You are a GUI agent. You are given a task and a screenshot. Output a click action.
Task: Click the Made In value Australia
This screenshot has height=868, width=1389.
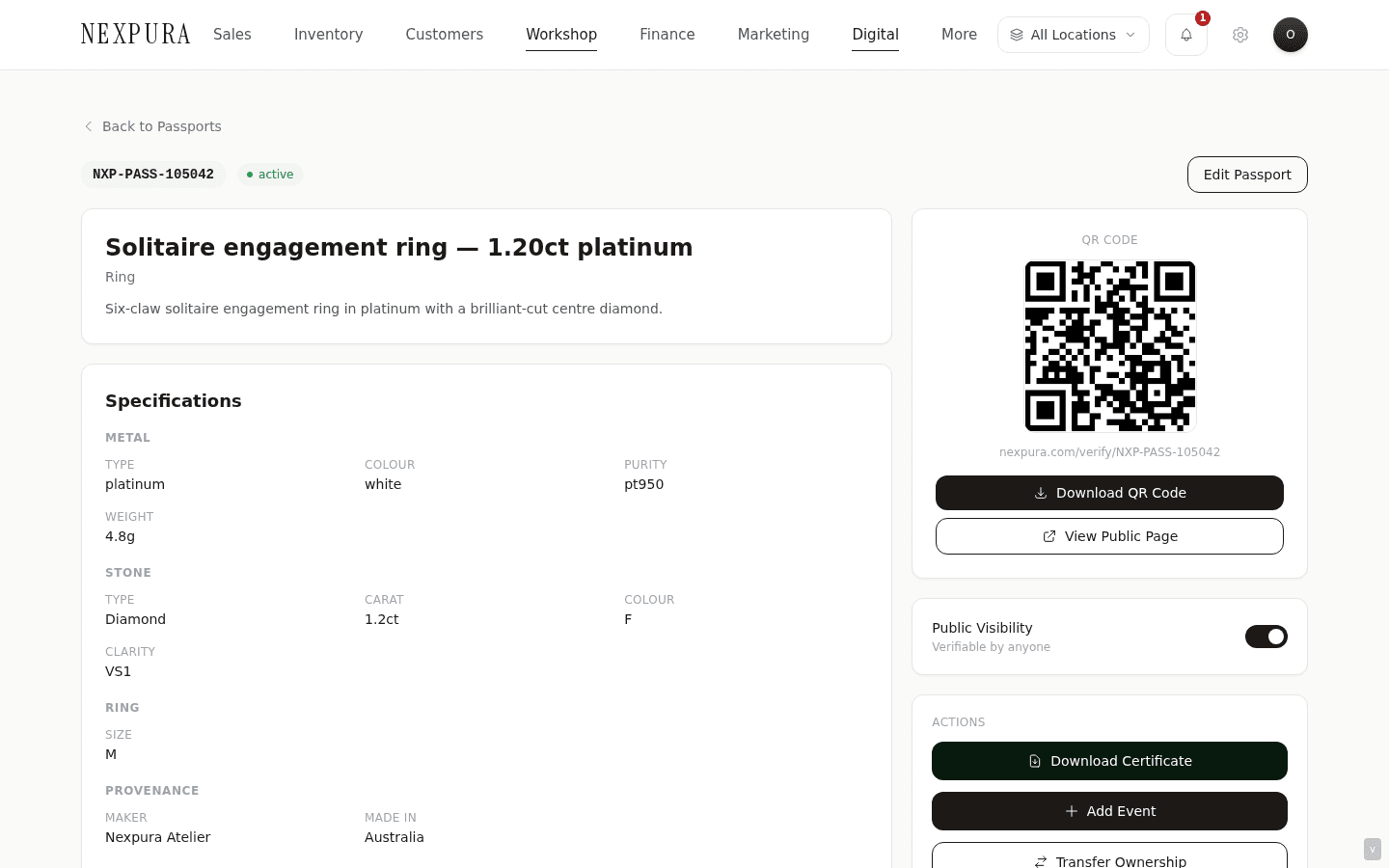pyautogui.click(x=395, y=837)
